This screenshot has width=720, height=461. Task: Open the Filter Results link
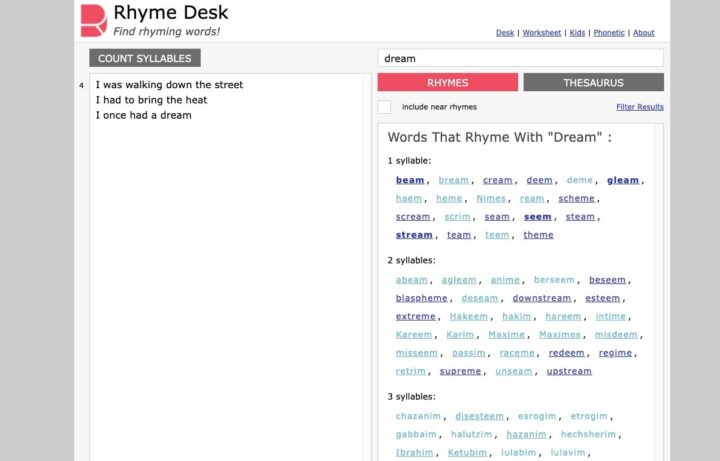click(x=639, y=107)
